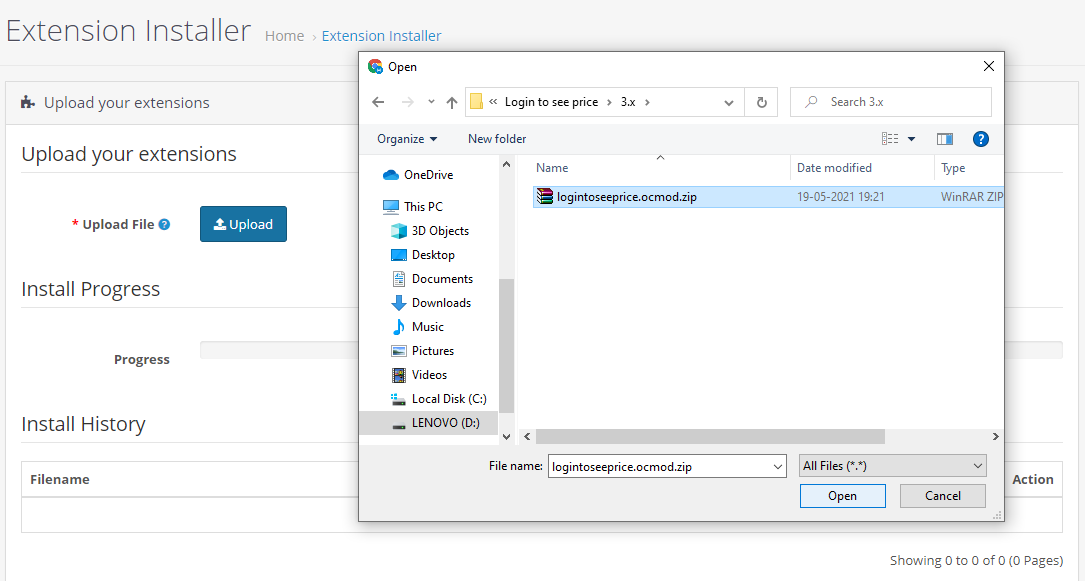Click the Upload button with upload icon
This screenshot has width=1085, height=581.
point(243,224)
